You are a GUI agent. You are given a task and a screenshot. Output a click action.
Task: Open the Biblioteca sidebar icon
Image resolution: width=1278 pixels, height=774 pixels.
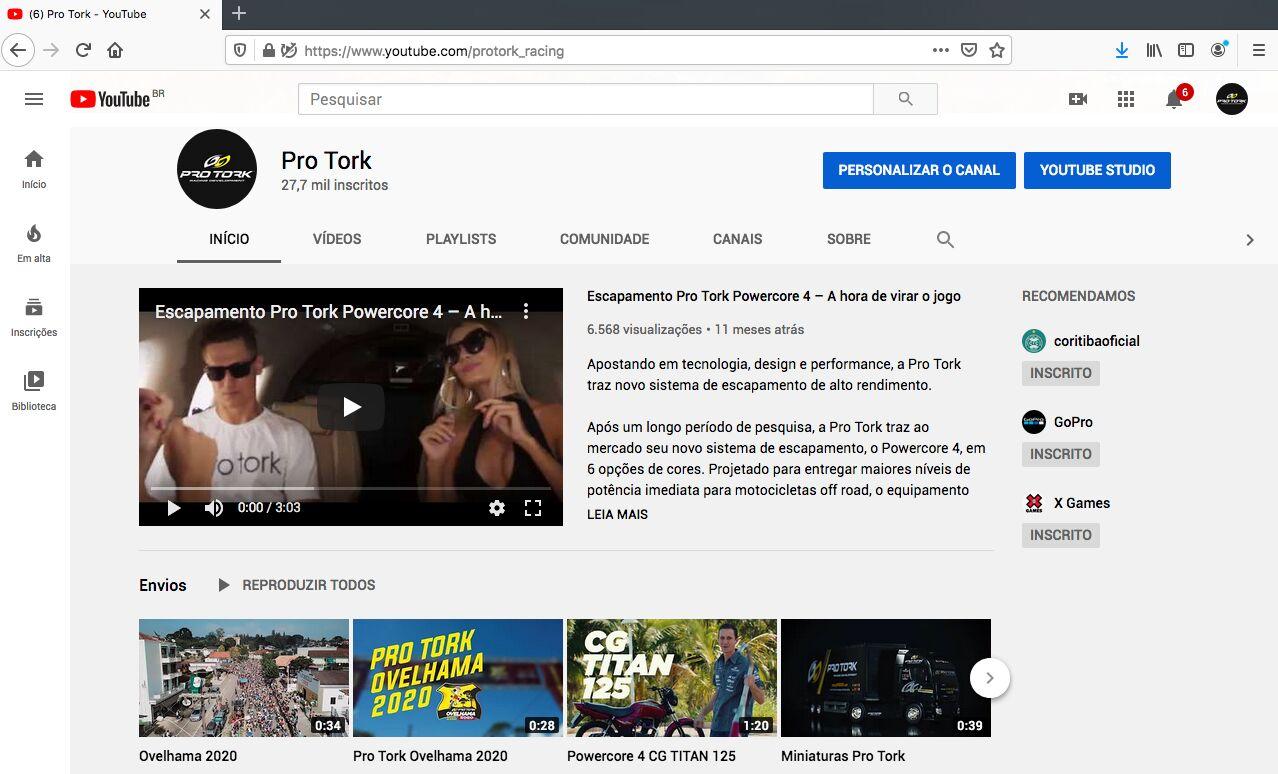33,381
